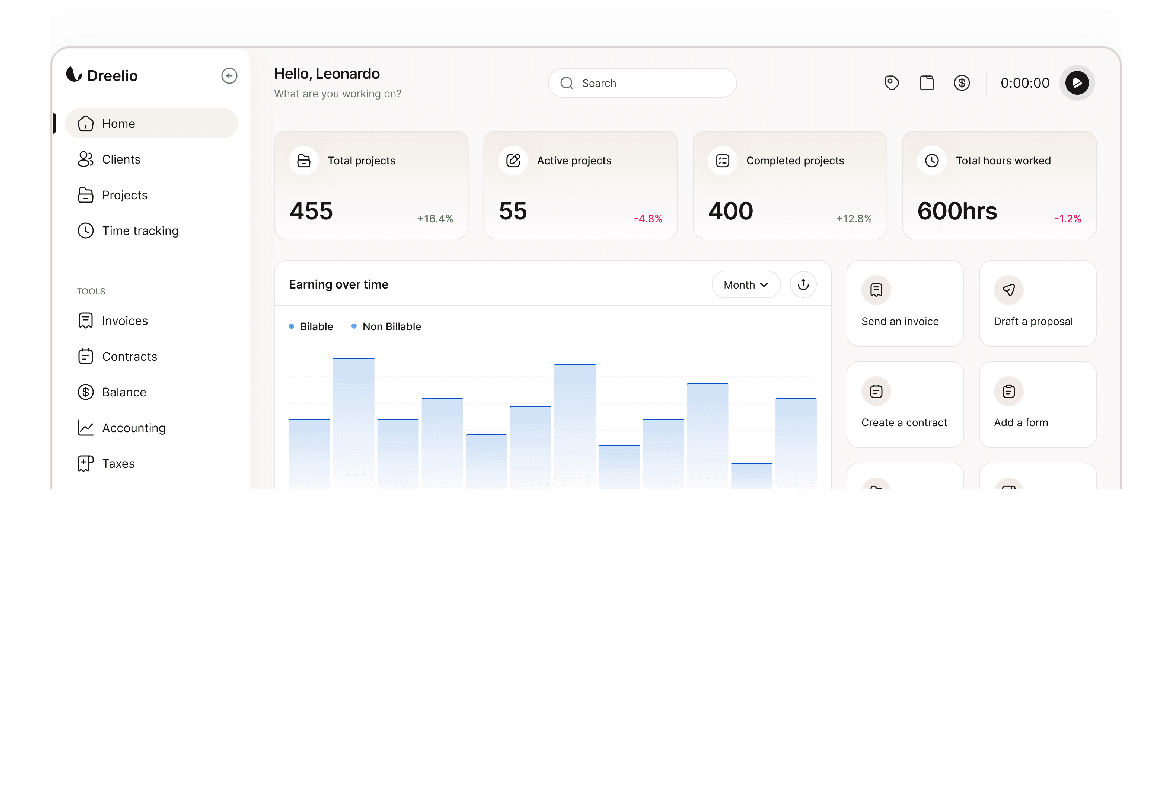Click the Balance dollar icon in the sidebar

(86, 393)
